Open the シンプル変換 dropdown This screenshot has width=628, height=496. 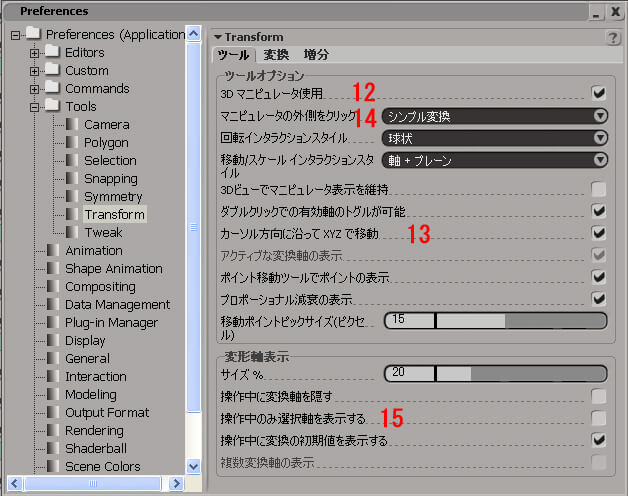coord(495,117)
